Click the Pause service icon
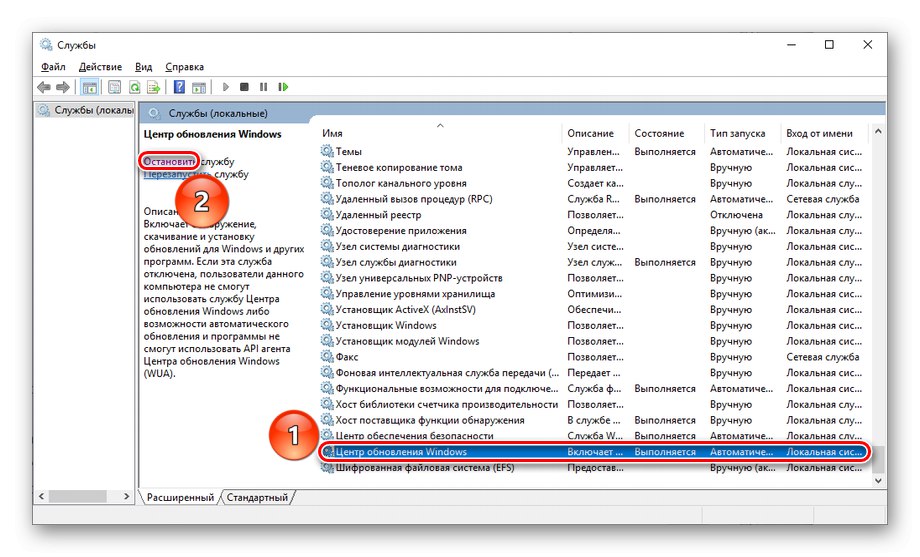Image resolution: width=920 pixels, height=557 pixels. pyautogui.click(x=263, y=87)
